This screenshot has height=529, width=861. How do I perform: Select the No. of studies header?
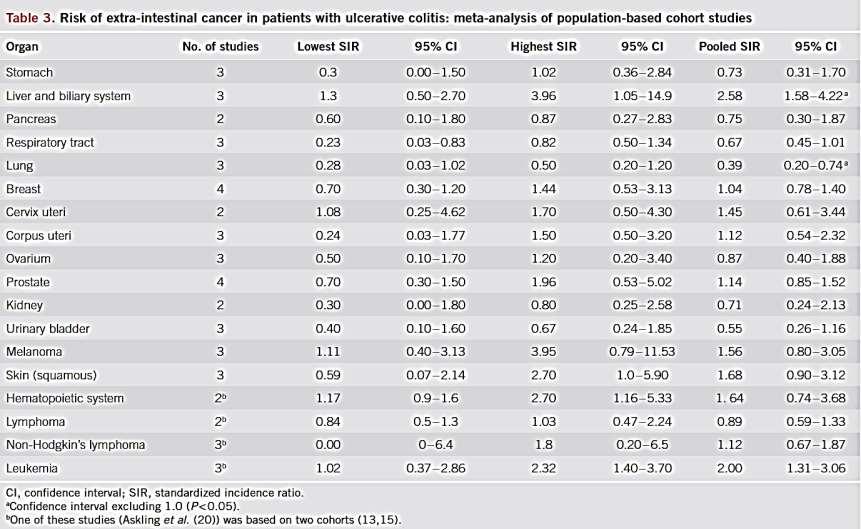point(220,47)
